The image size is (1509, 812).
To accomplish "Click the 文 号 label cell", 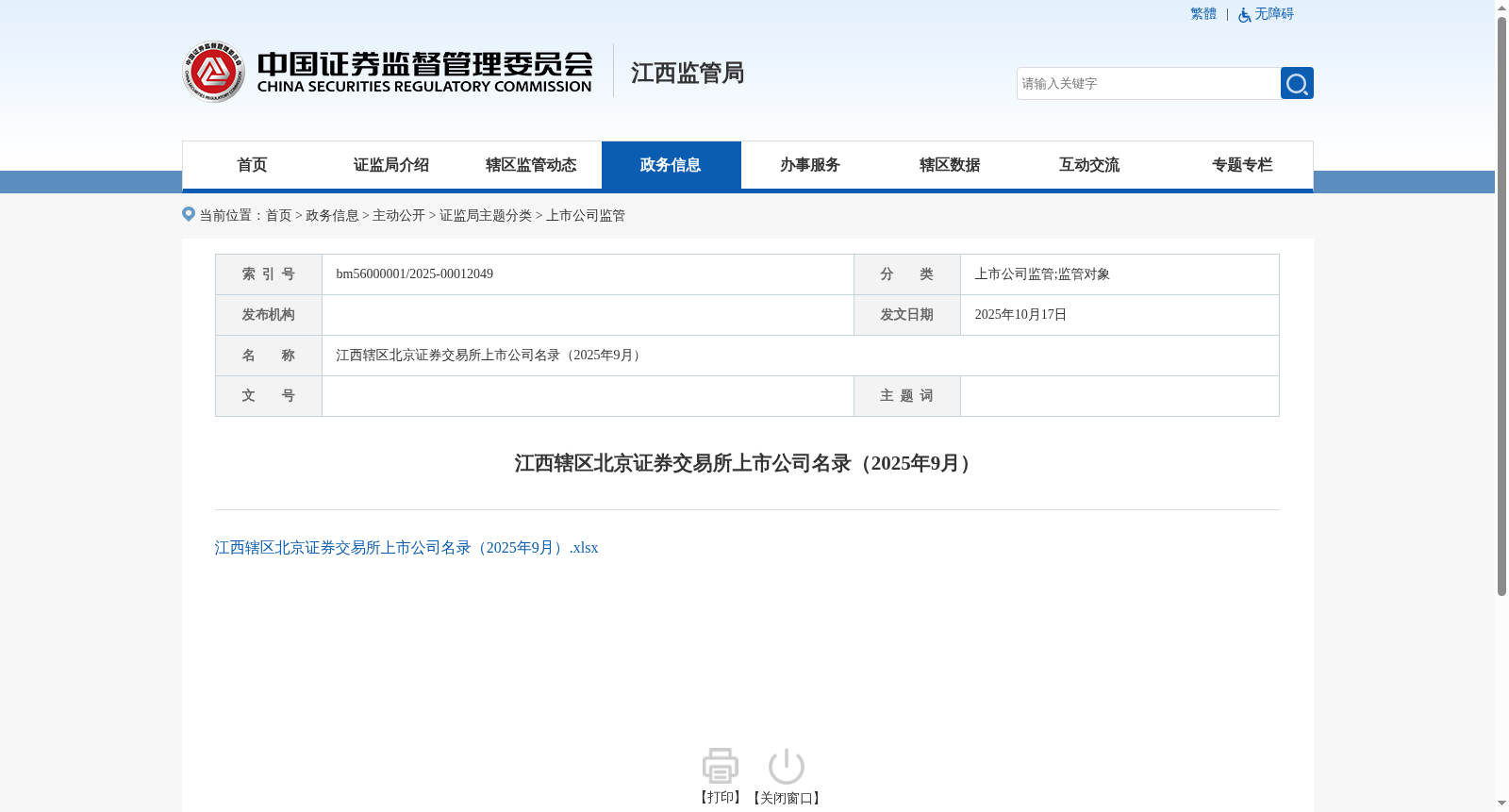I will tap(269, 396).
